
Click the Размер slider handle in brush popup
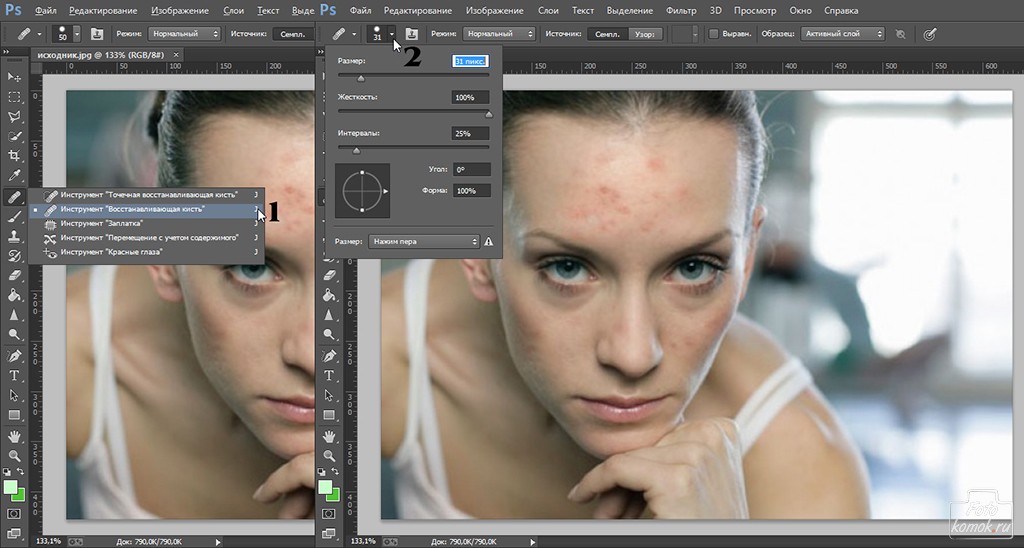pyautogui.click(x=360, y=78)
